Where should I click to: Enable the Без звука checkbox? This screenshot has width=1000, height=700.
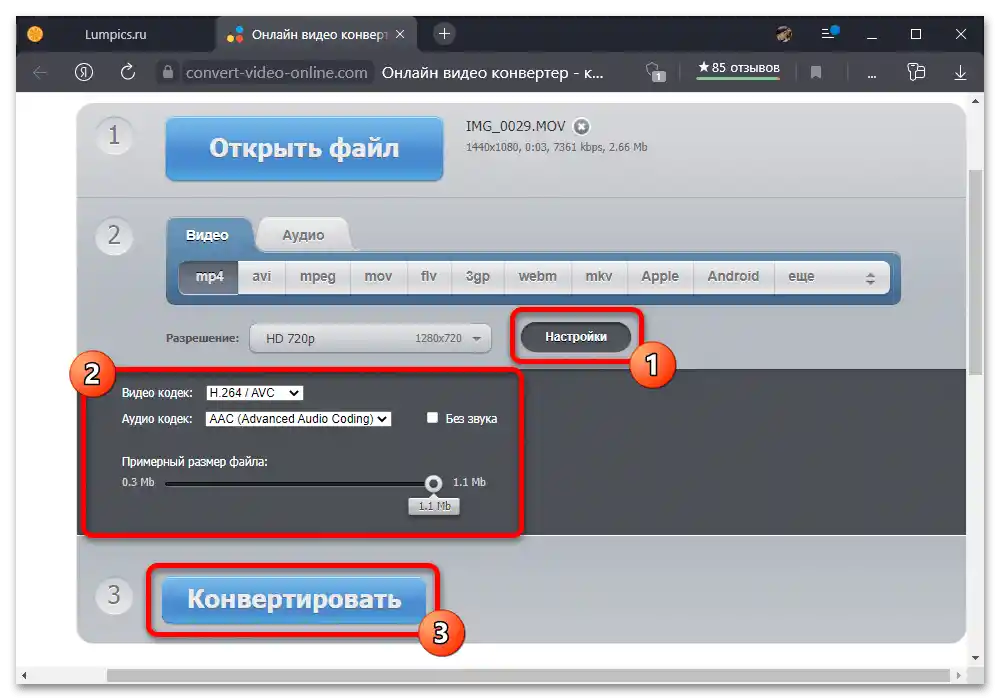click(x=432, y=418)
